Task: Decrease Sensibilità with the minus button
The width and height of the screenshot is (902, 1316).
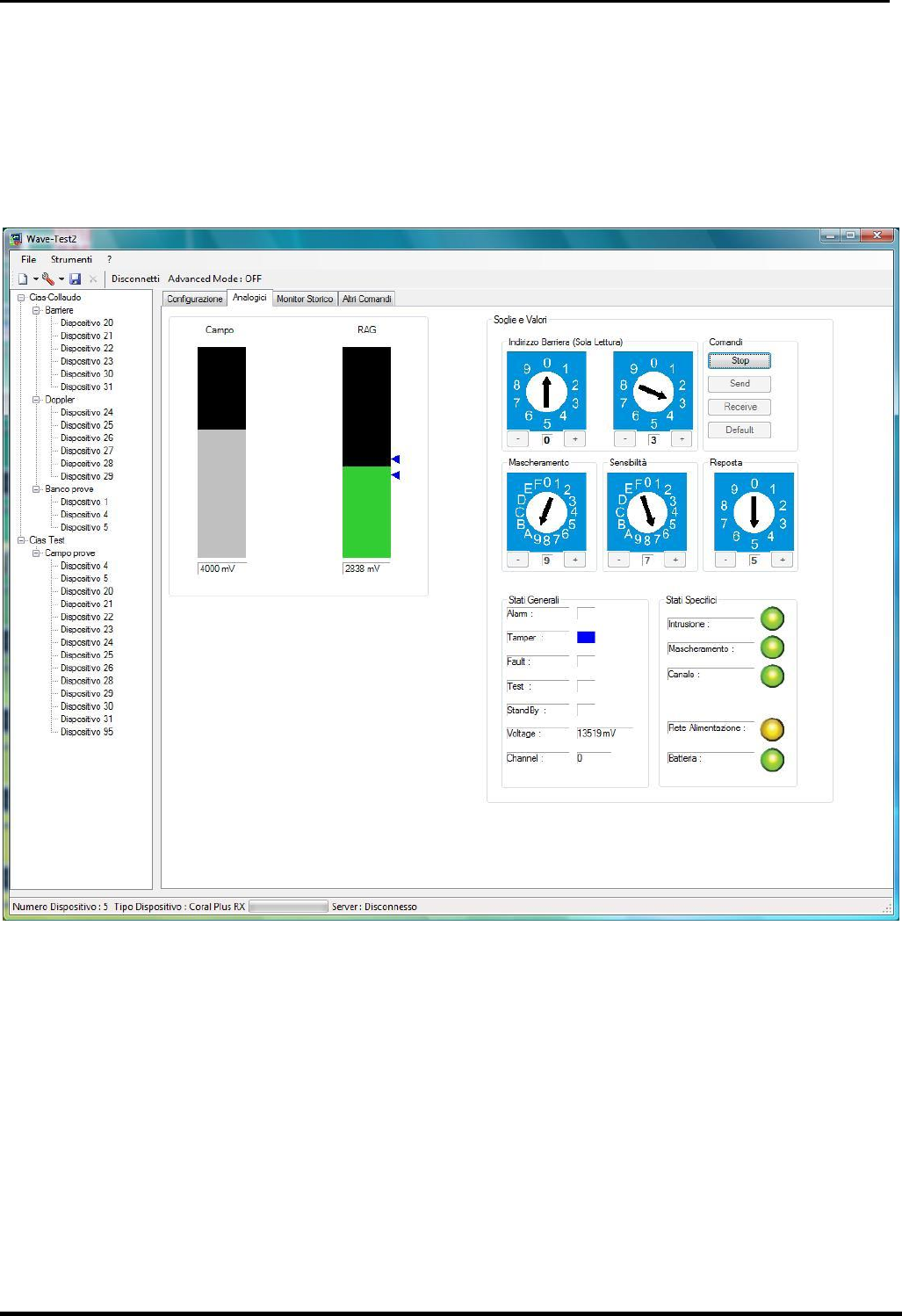Action: tap(618, 560)
